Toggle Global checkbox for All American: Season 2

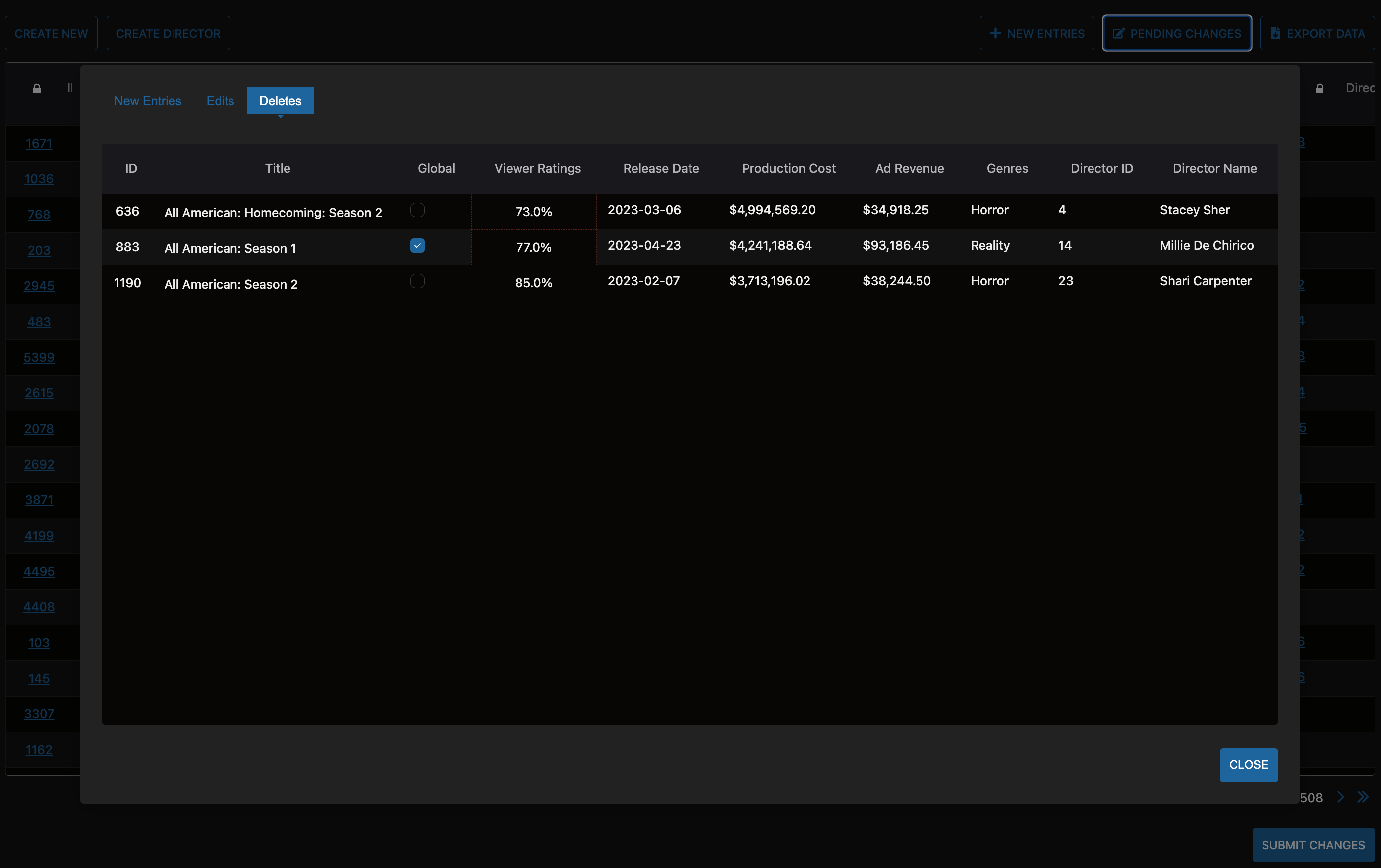(417, 281)
